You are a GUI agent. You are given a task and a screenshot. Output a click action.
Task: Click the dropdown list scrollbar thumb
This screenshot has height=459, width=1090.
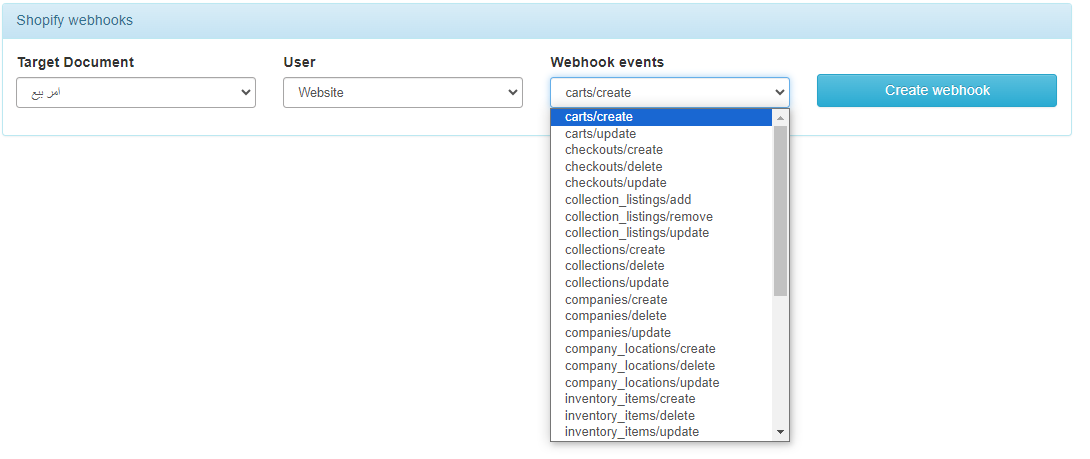pyautogui.click(x=780, y=210)
